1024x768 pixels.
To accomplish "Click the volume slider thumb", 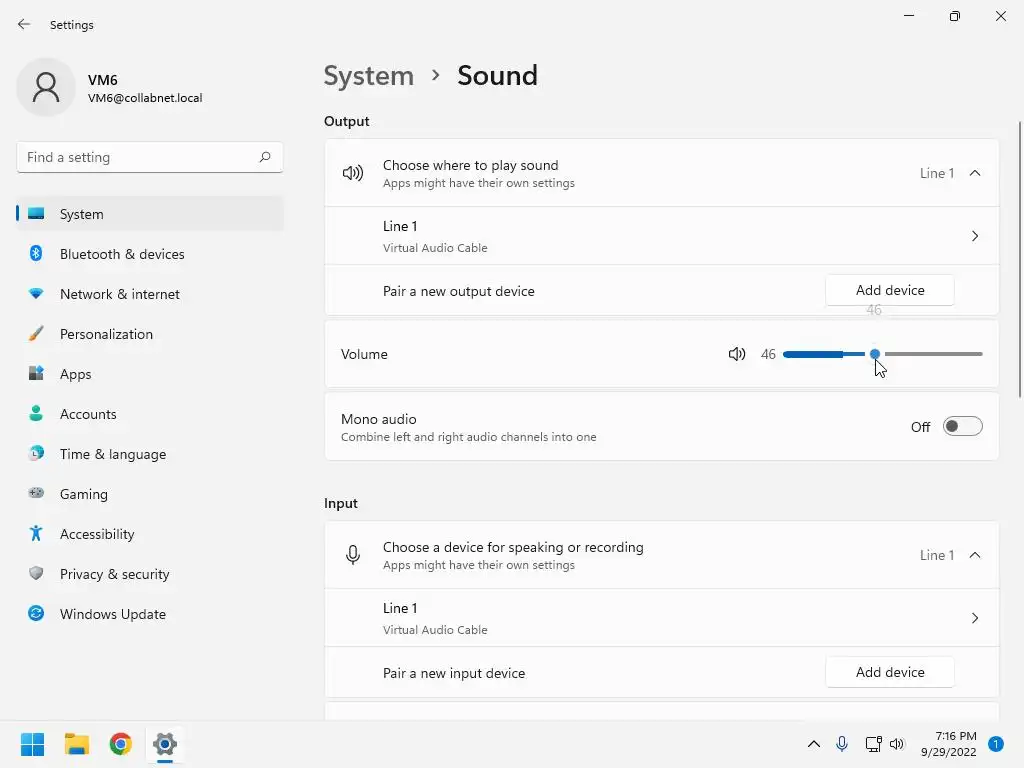I will [x=875, y=354].
